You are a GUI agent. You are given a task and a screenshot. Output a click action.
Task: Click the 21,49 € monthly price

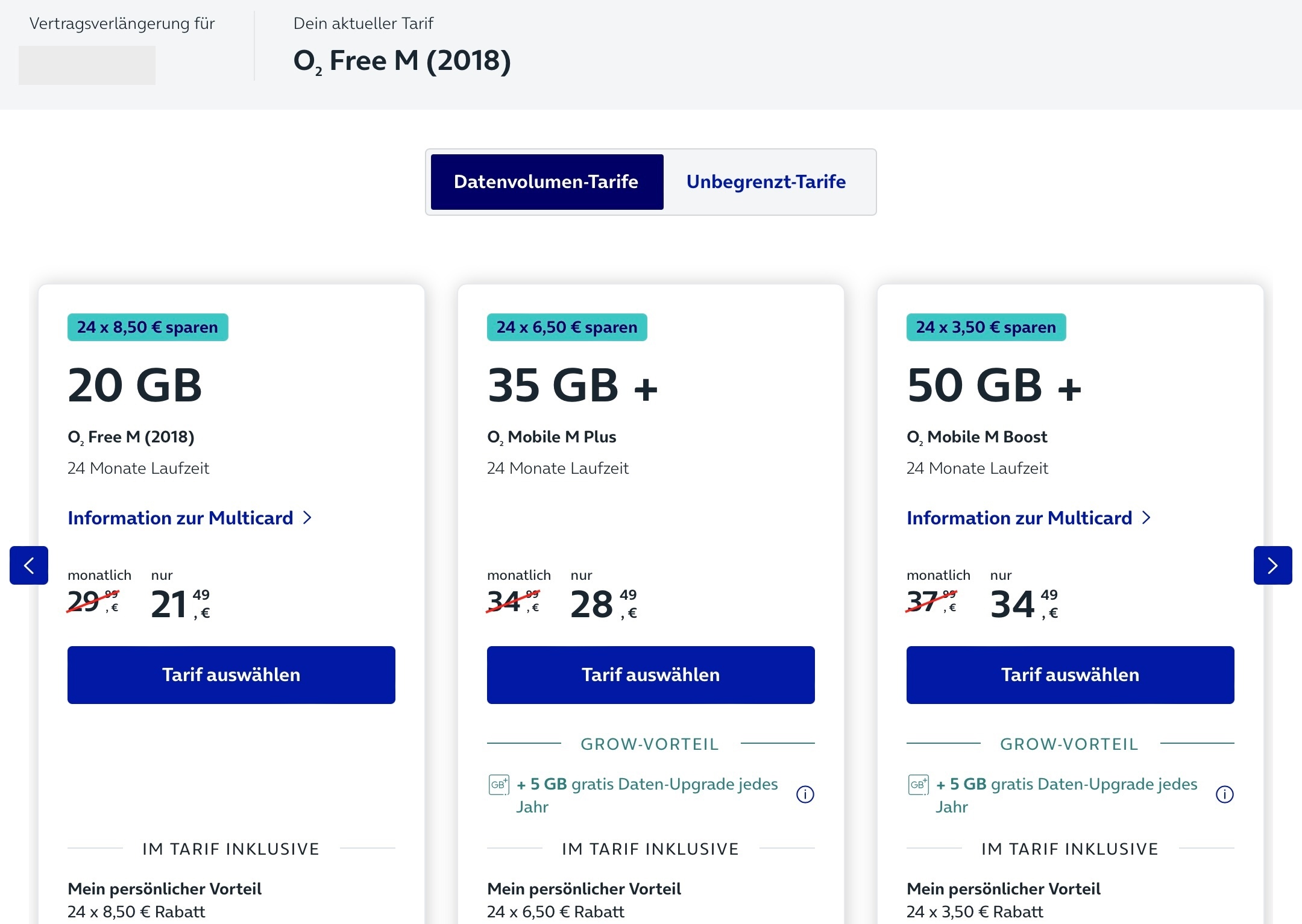pyautogui.click(x=180, y=604)
